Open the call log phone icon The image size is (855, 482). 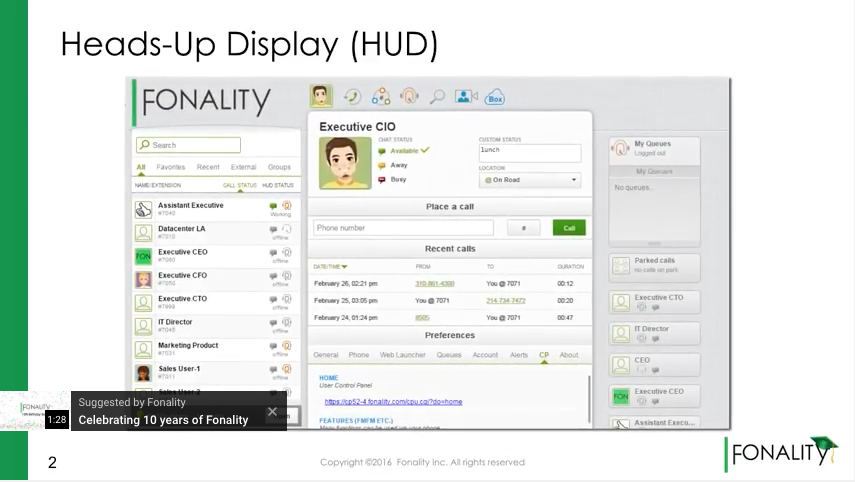click(352, 97)
